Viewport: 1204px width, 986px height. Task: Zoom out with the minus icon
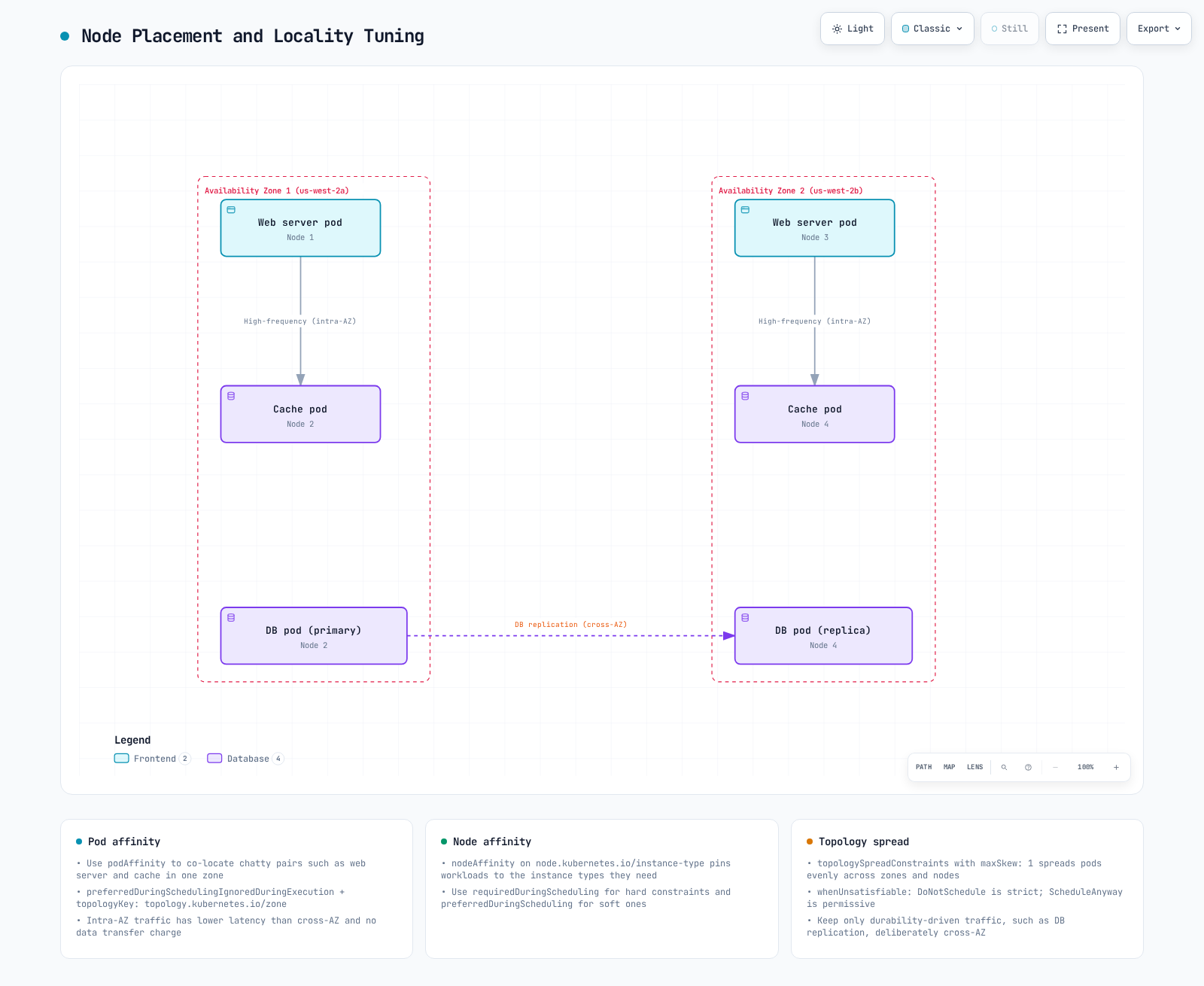pos(1055,767)
